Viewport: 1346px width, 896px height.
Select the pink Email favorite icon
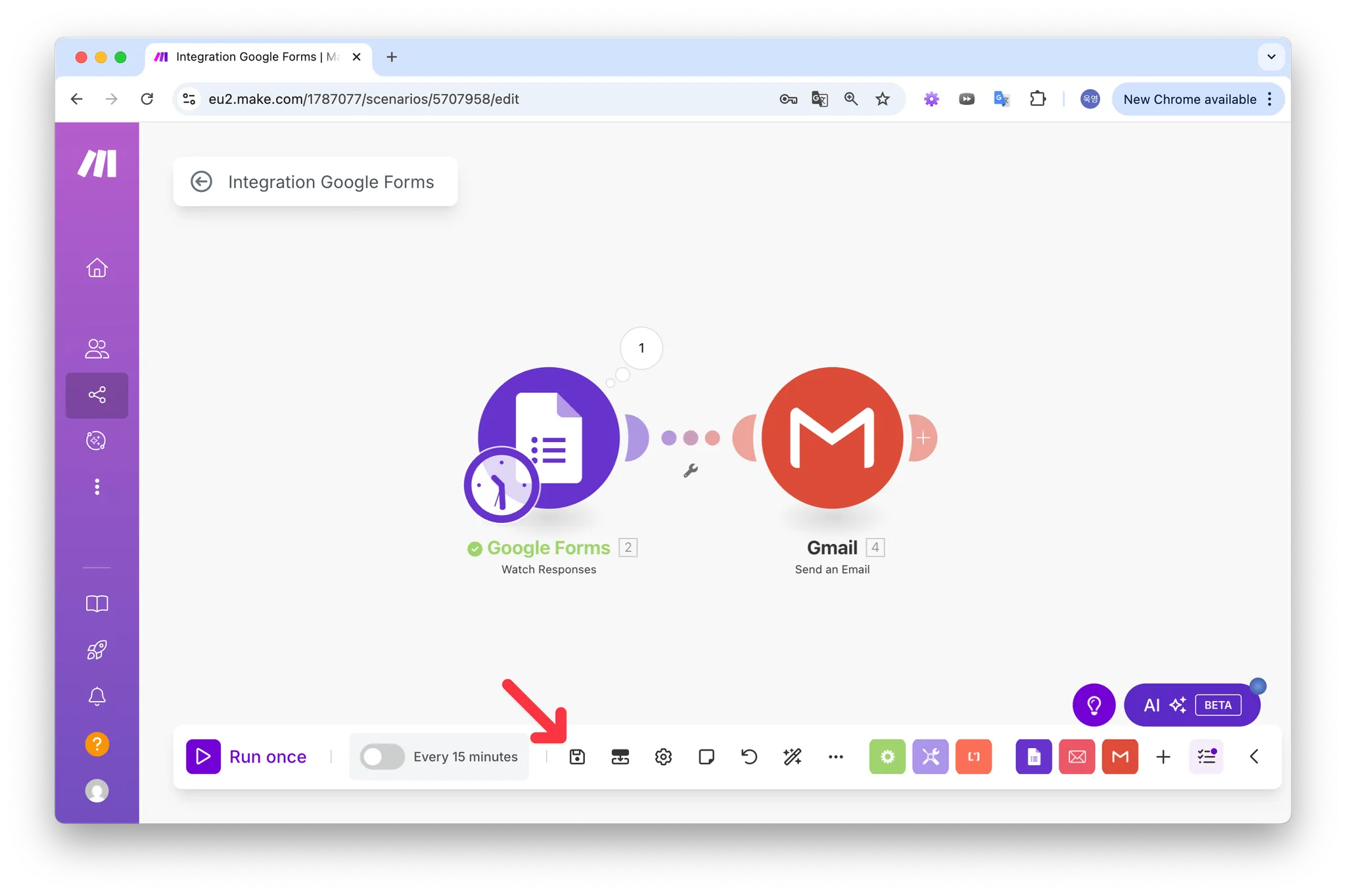pos(1077,757)
